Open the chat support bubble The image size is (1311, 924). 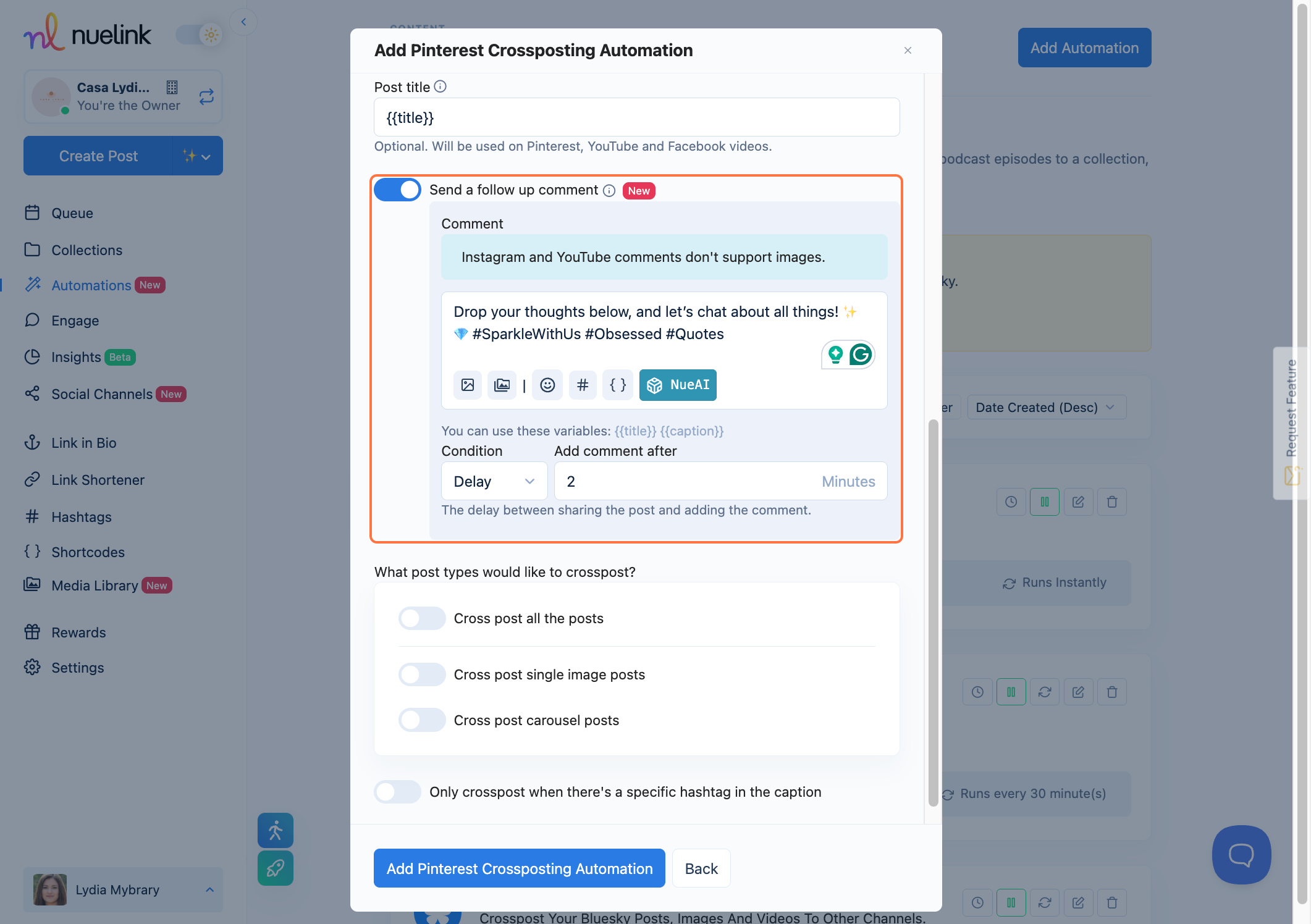pos(1241,854)
